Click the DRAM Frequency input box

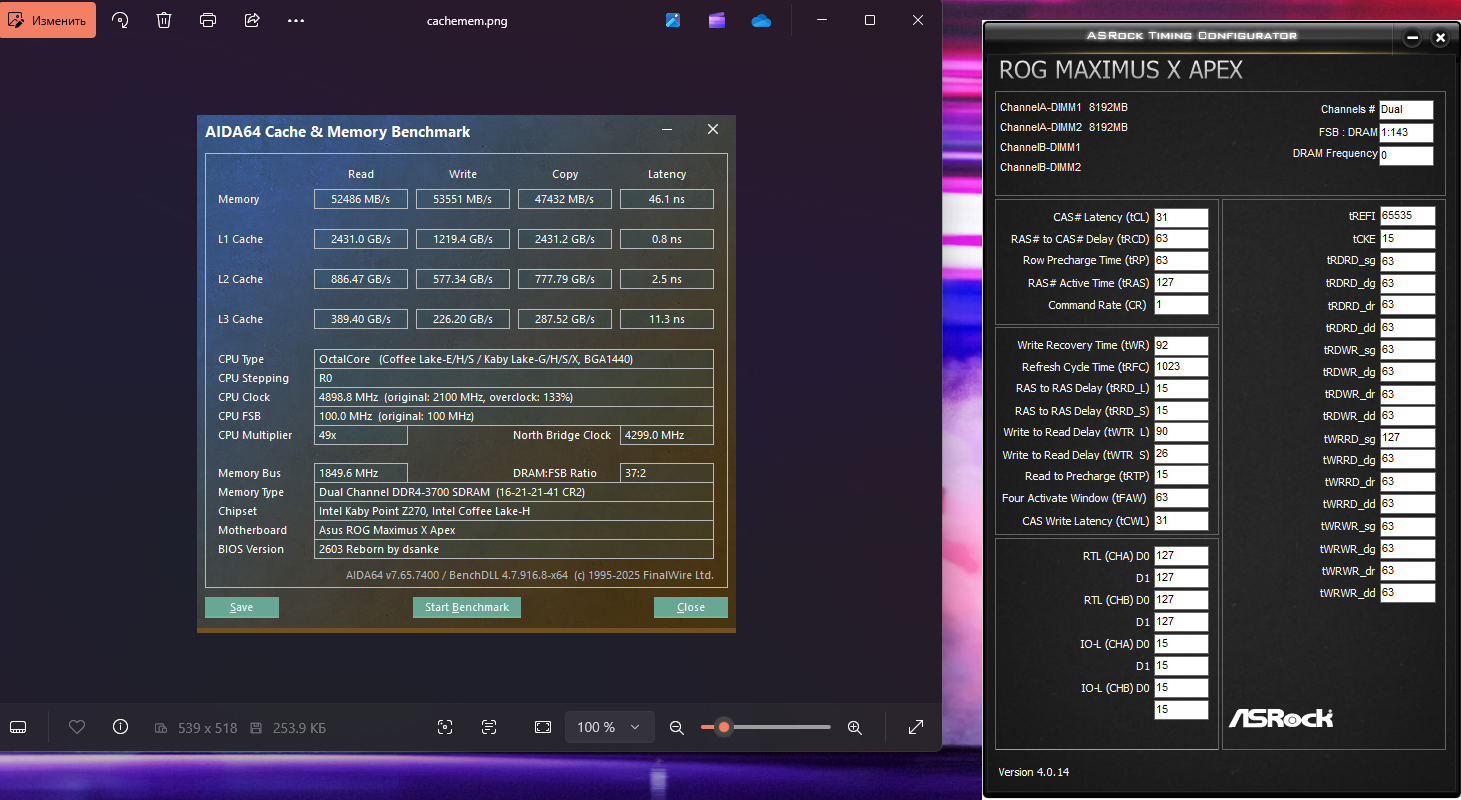(1406, 156)
